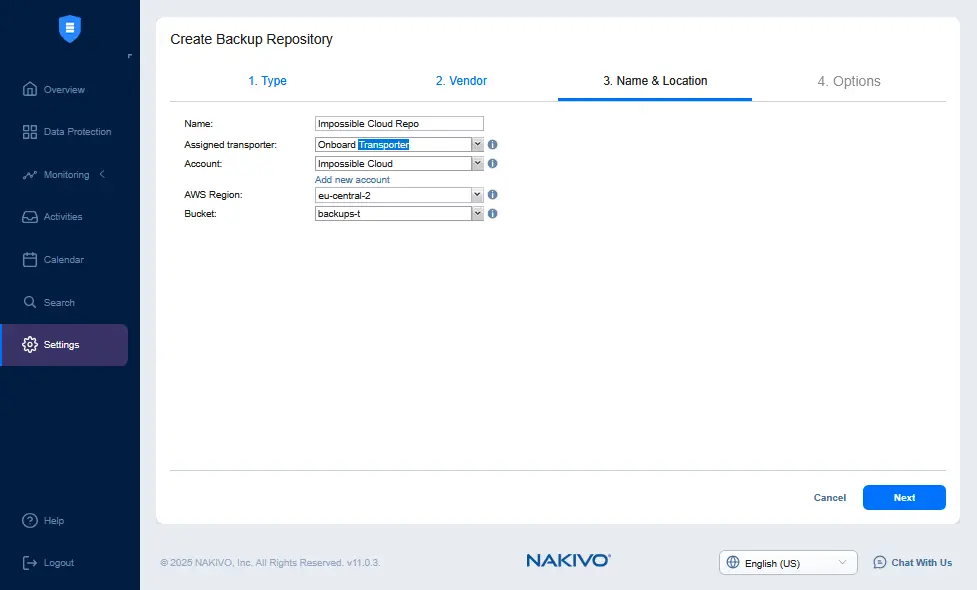Click the info icon beside Assigned transporter

point(493,145)
